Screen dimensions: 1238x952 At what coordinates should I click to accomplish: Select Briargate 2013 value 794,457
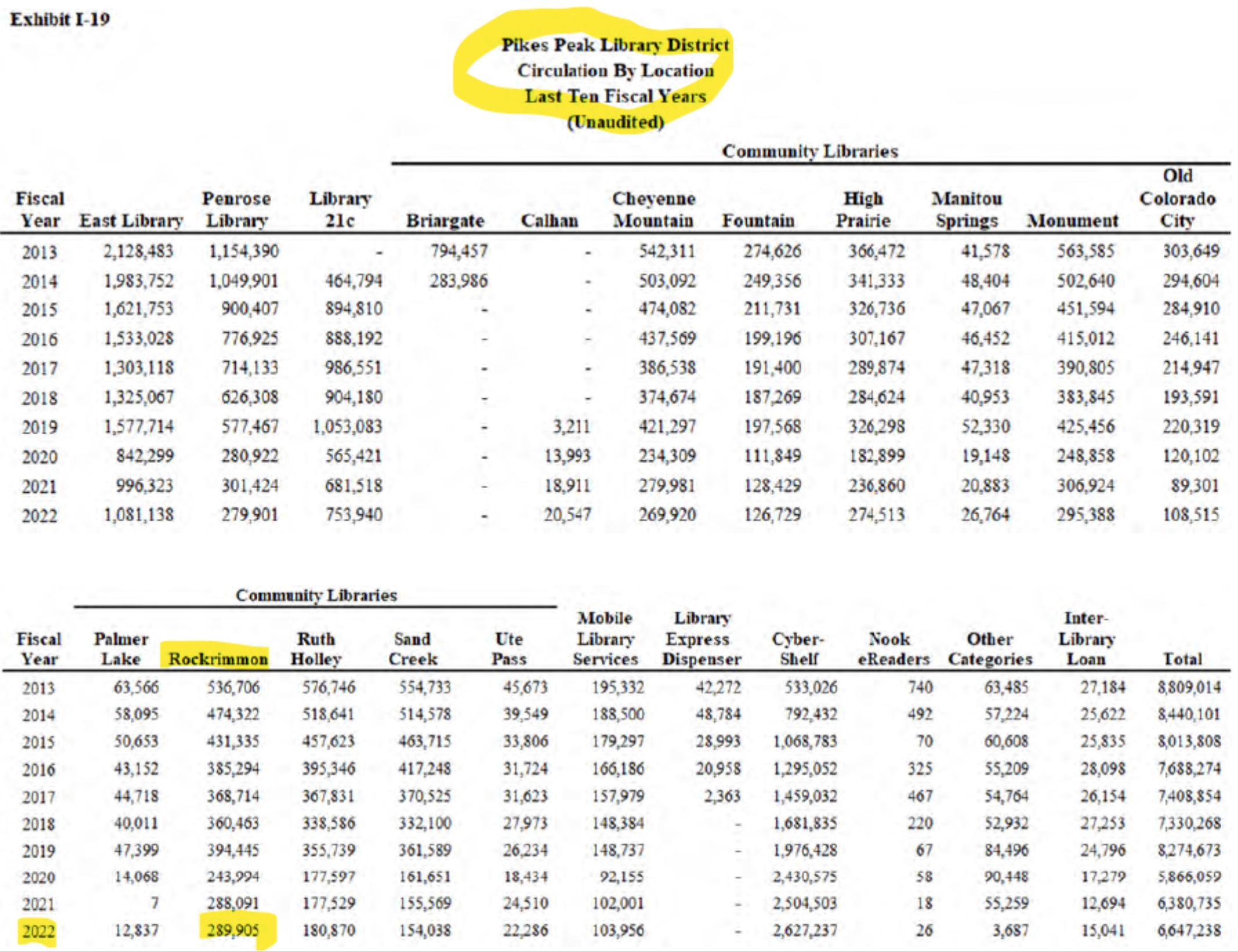tap(459, 251)
